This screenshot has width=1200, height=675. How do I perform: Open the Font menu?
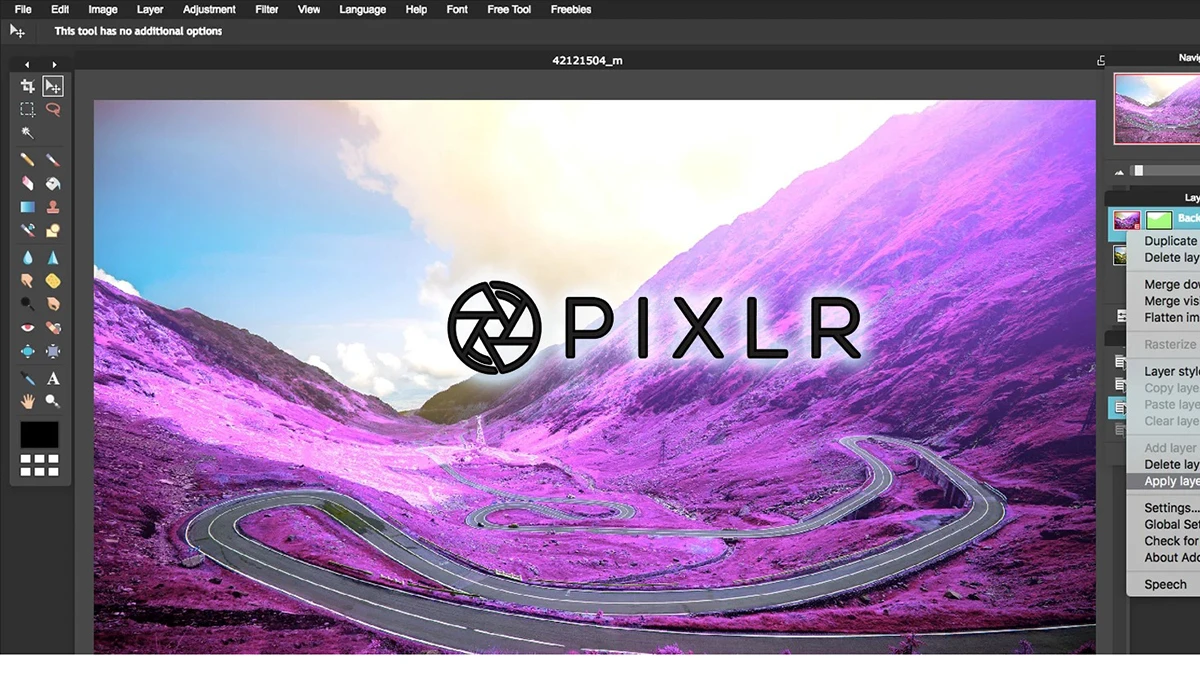click(x=457, y=9)
